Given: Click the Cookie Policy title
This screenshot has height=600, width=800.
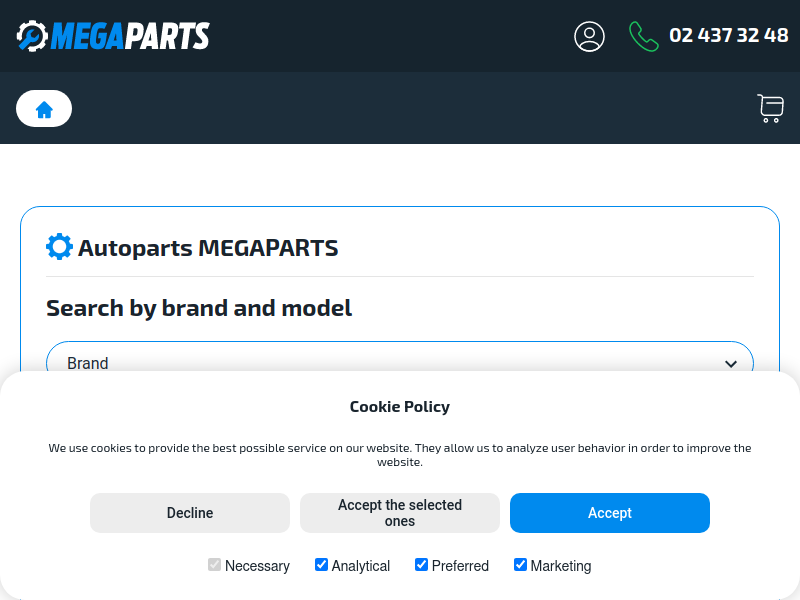Looking at the screenshot, I should [400, 407].
